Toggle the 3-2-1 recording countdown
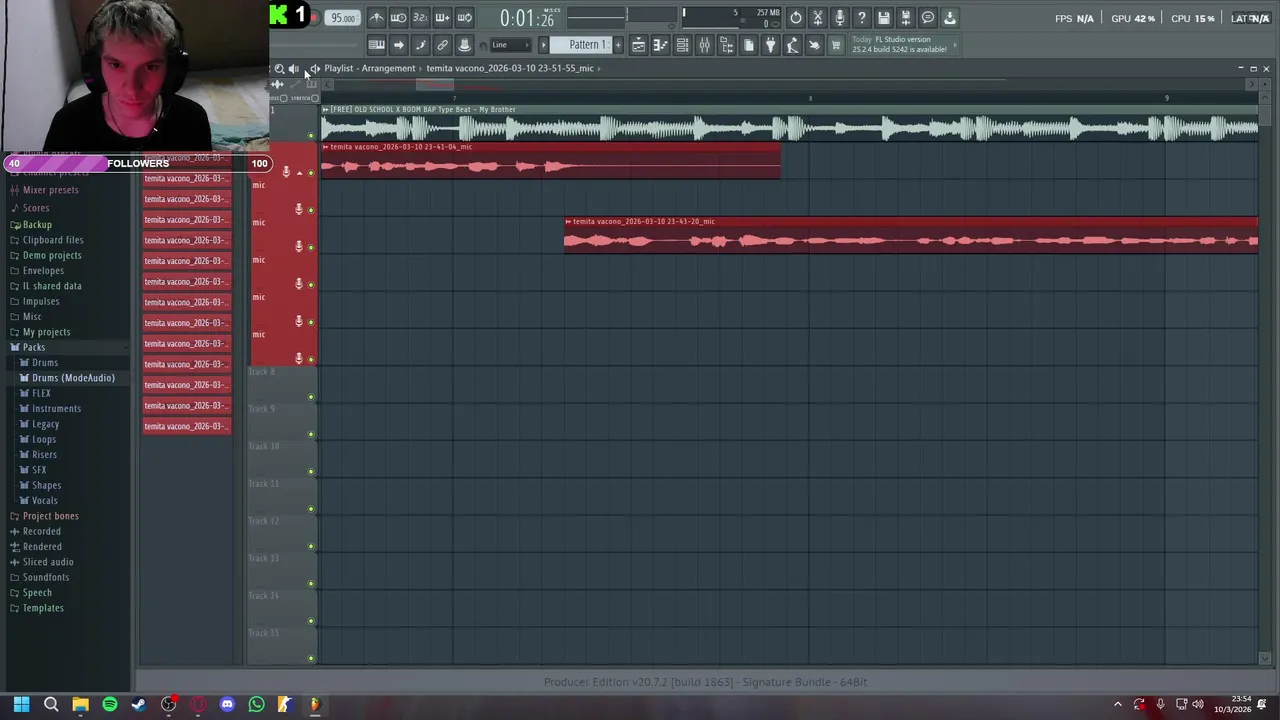 420,18
